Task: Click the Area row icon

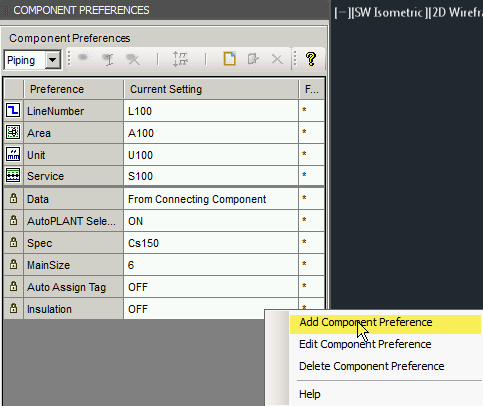Action: 13,132
